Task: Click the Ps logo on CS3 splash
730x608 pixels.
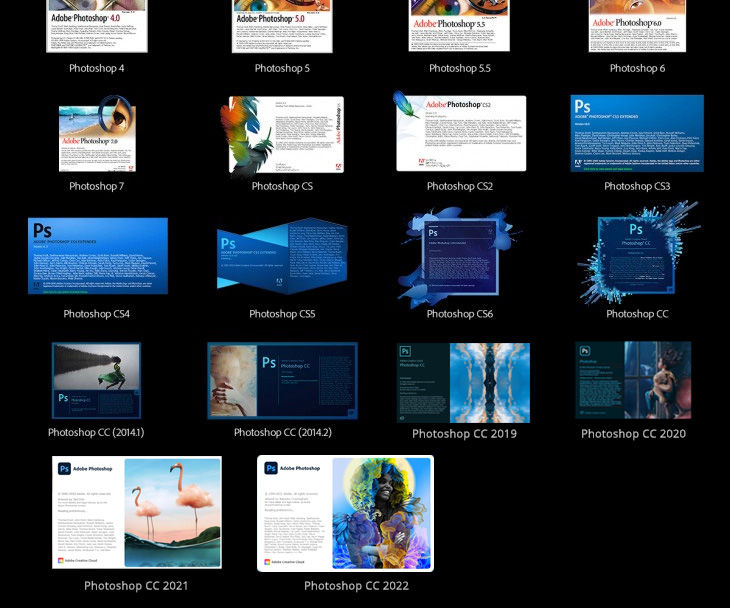Action: [x=582, y=106]
